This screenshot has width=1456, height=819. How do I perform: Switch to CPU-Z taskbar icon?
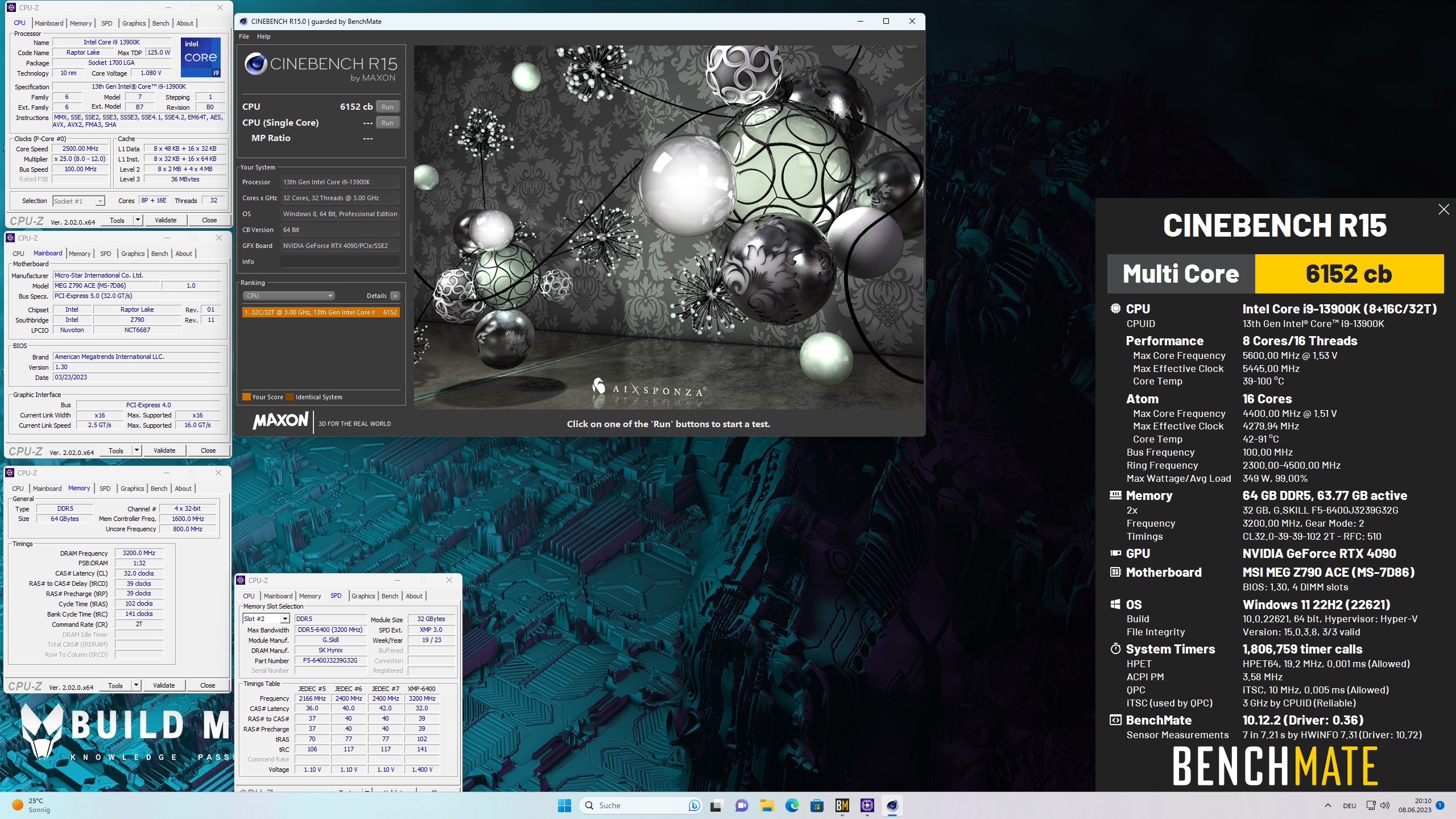click(867, 805)
